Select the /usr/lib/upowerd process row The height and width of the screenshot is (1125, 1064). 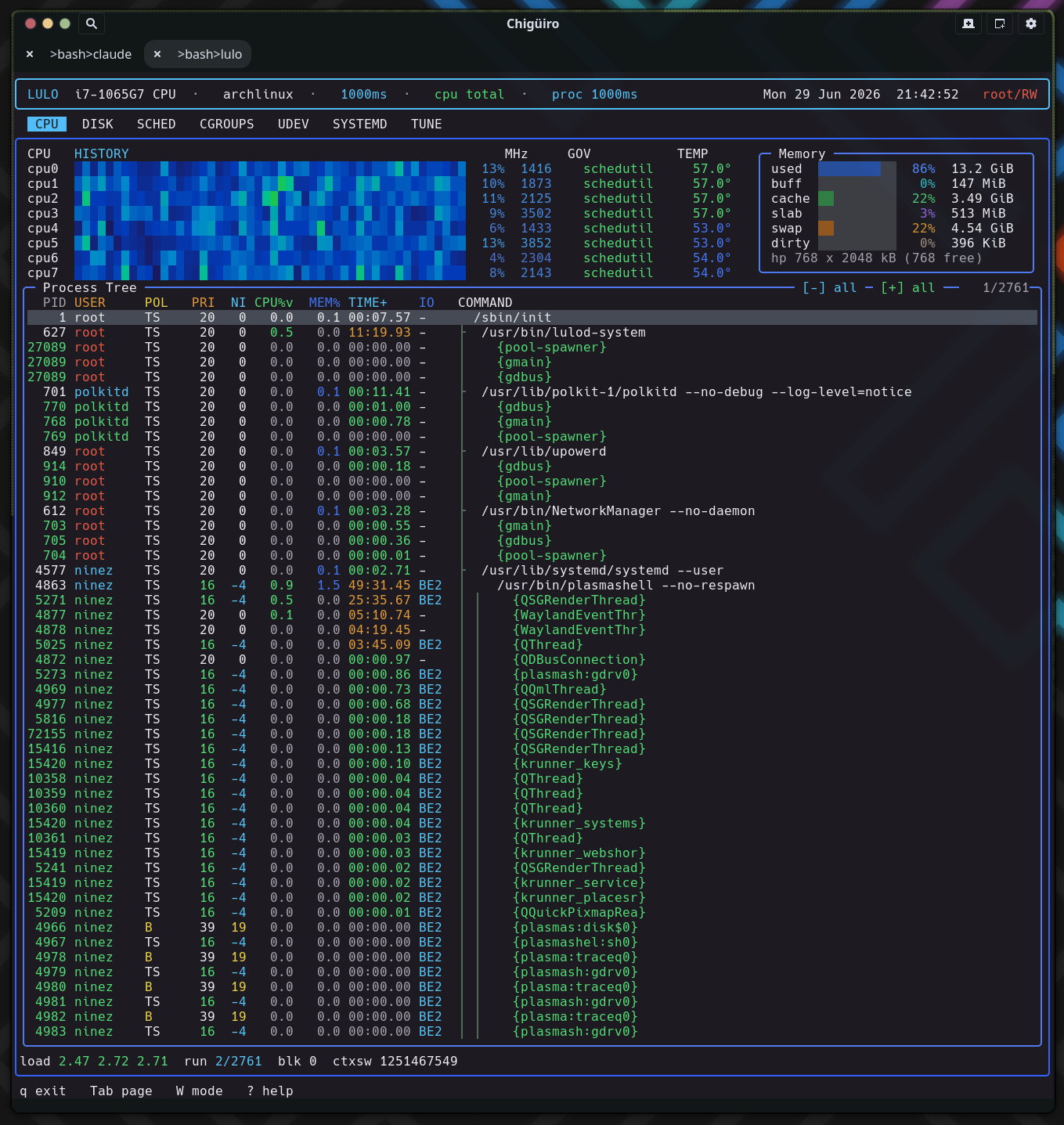click(x=532, y=451)
